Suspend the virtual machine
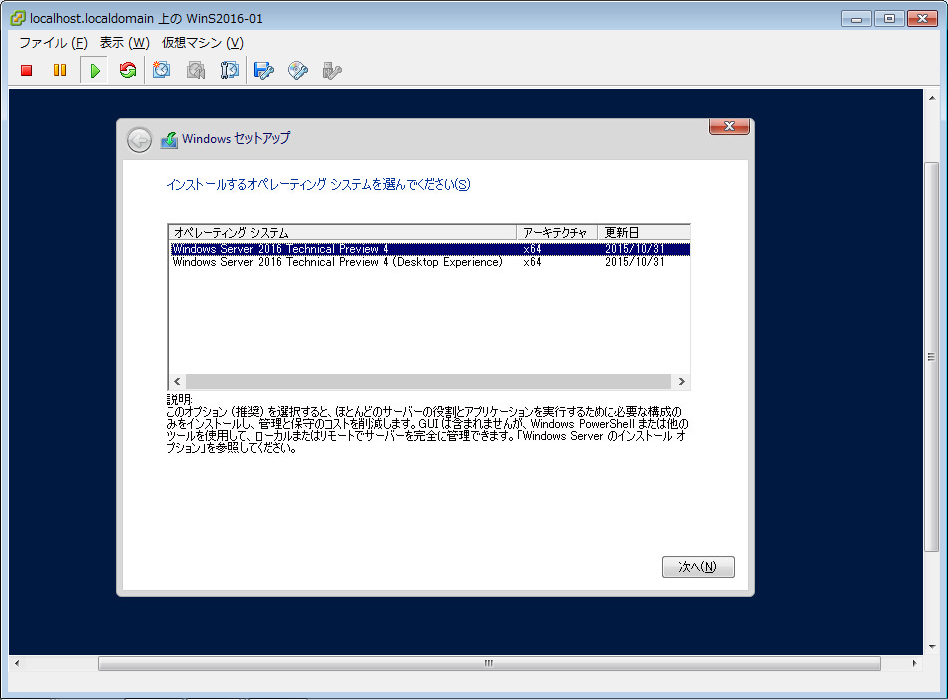948x700 pixels. 60,70
